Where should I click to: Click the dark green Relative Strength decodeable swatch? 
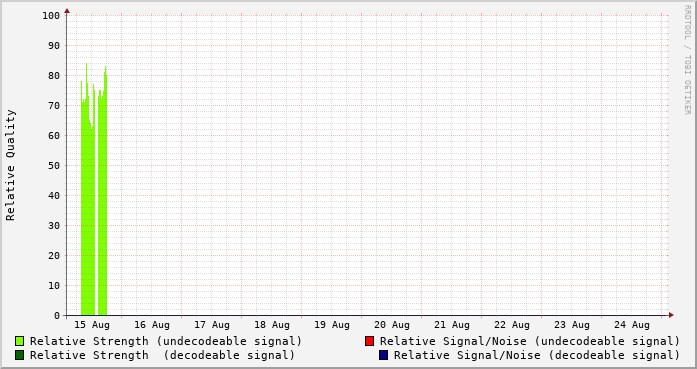tap(20, 355)
